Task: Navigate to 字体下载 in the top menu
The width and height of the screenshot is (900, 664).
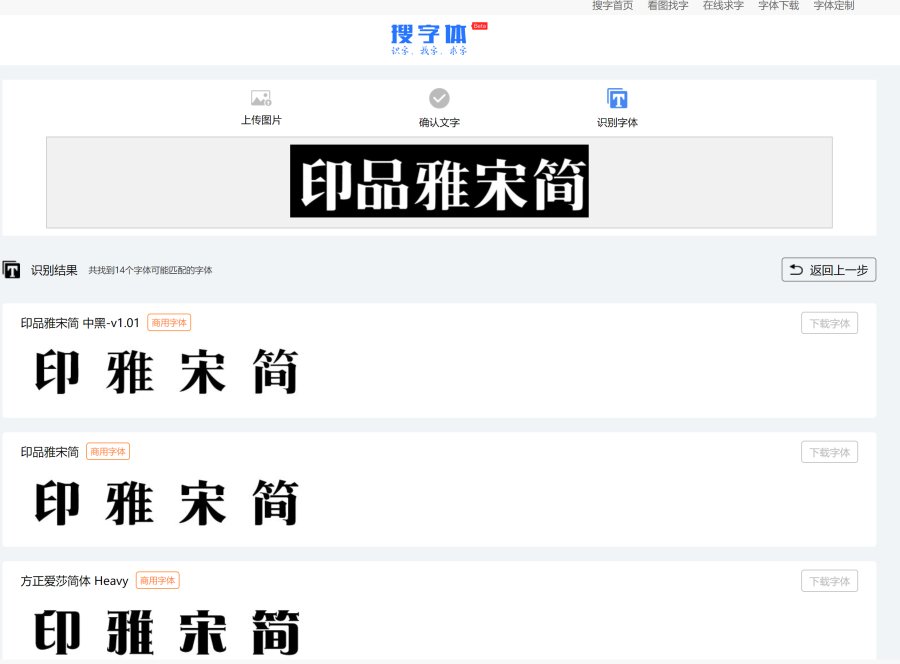Action: coord(778,6)
